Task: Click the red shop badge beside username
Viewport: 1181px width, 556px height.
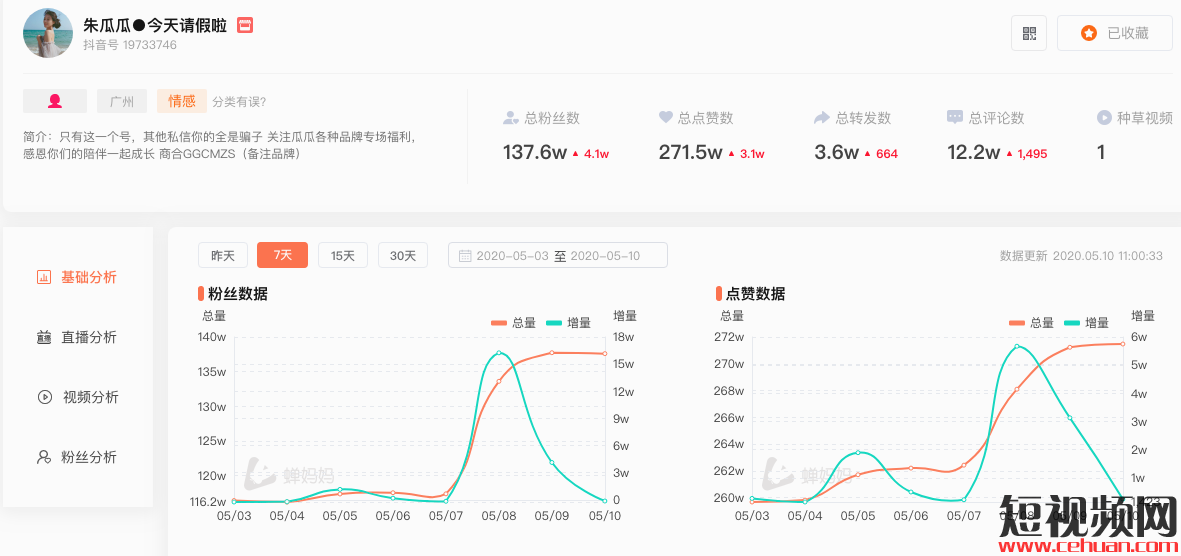Action: 245,25
